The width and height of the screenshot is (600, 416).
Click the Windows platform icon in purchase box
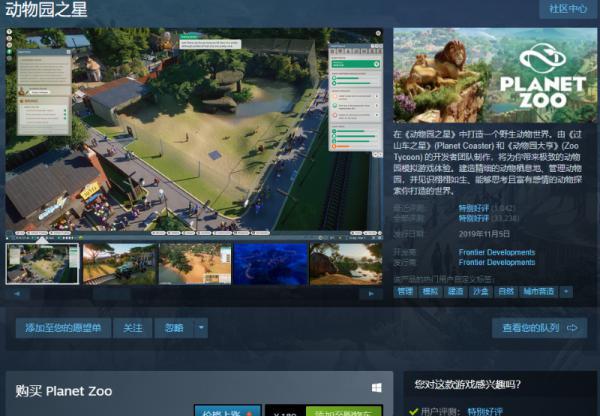pyautogui.click(x=377, y=388)
